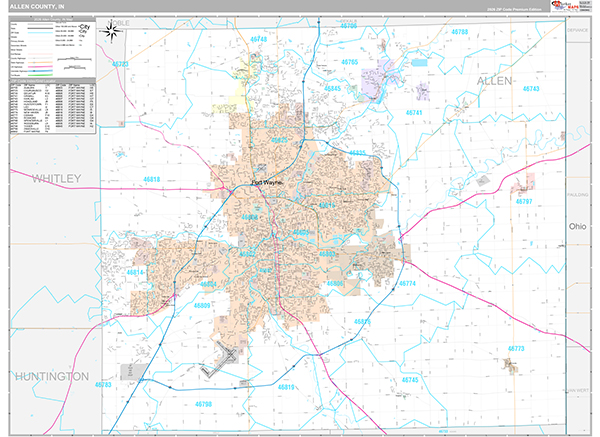Click the 46773 ZIP code label
This screenshot has height=437, width=600.
pos(517,348)
